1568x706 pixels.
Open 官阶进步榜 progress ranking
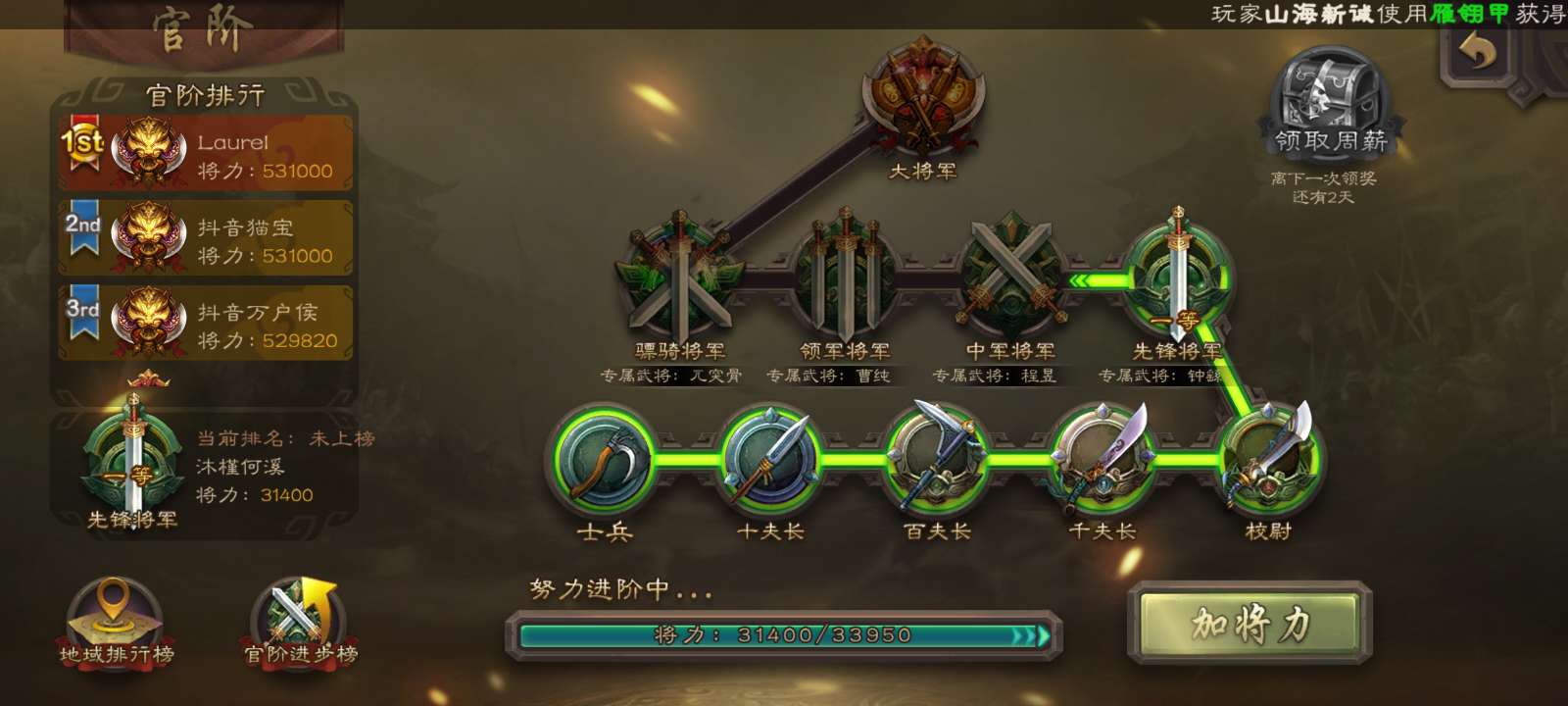click(x=300, y=625)
